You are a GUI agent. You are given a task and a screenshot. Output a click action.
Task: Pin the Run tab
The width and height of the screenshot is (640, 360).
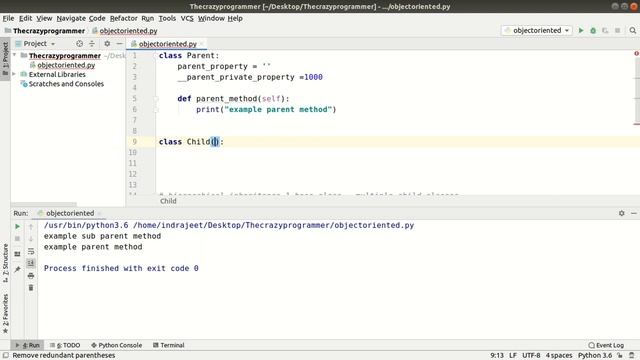coord(17,269)
